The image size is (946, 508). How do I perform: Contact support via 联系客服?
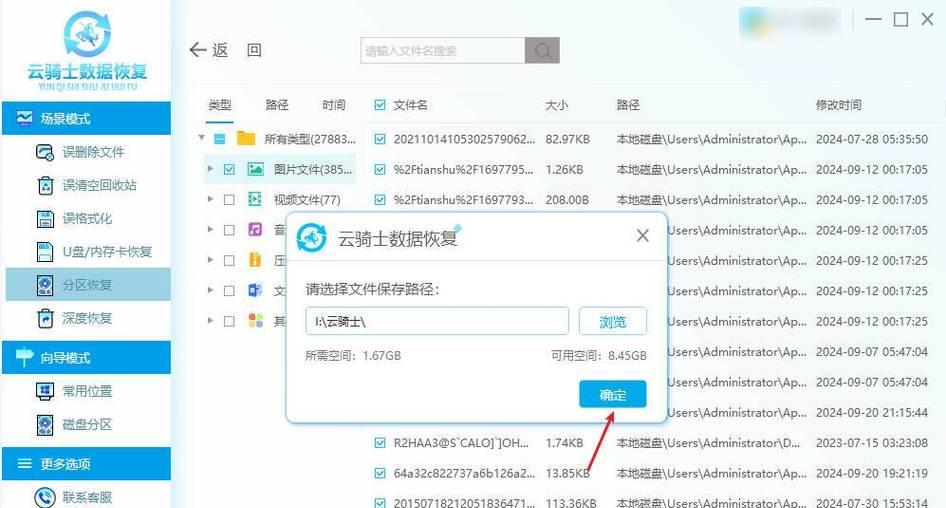coord(75,497)
